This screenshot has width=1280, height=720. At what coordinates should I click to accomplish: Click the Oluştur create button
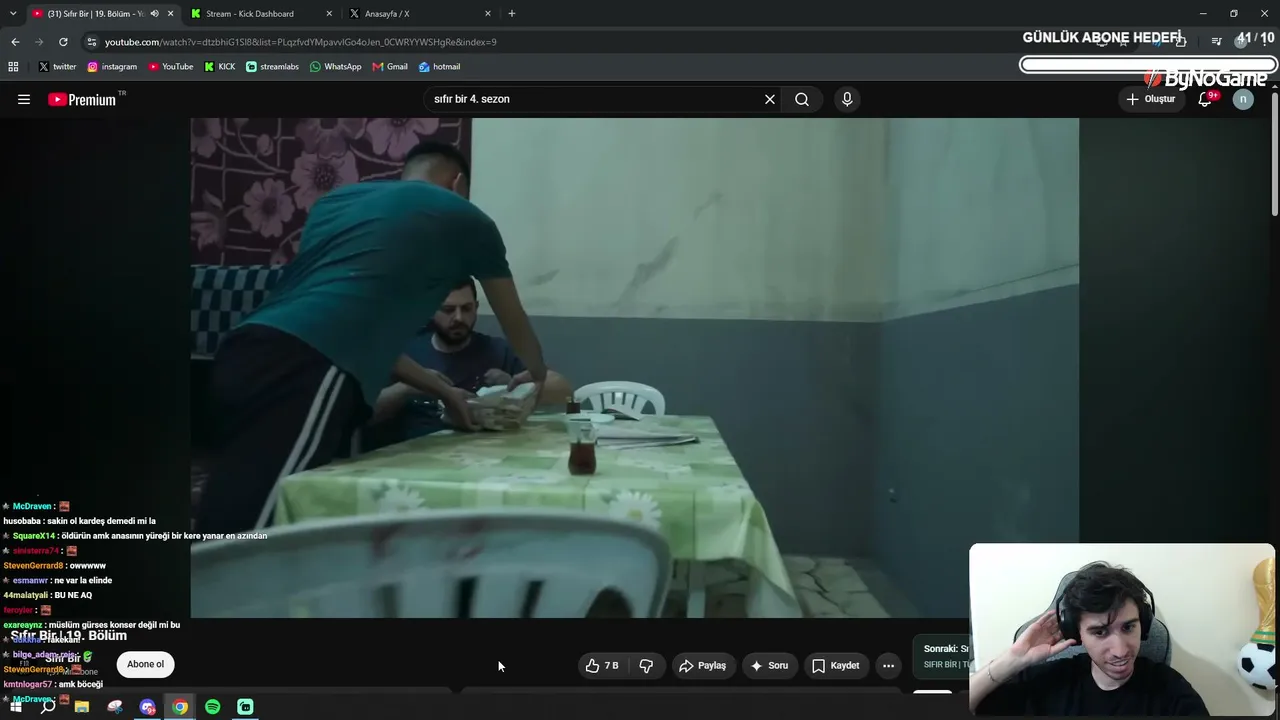[x=1151, y=99]
